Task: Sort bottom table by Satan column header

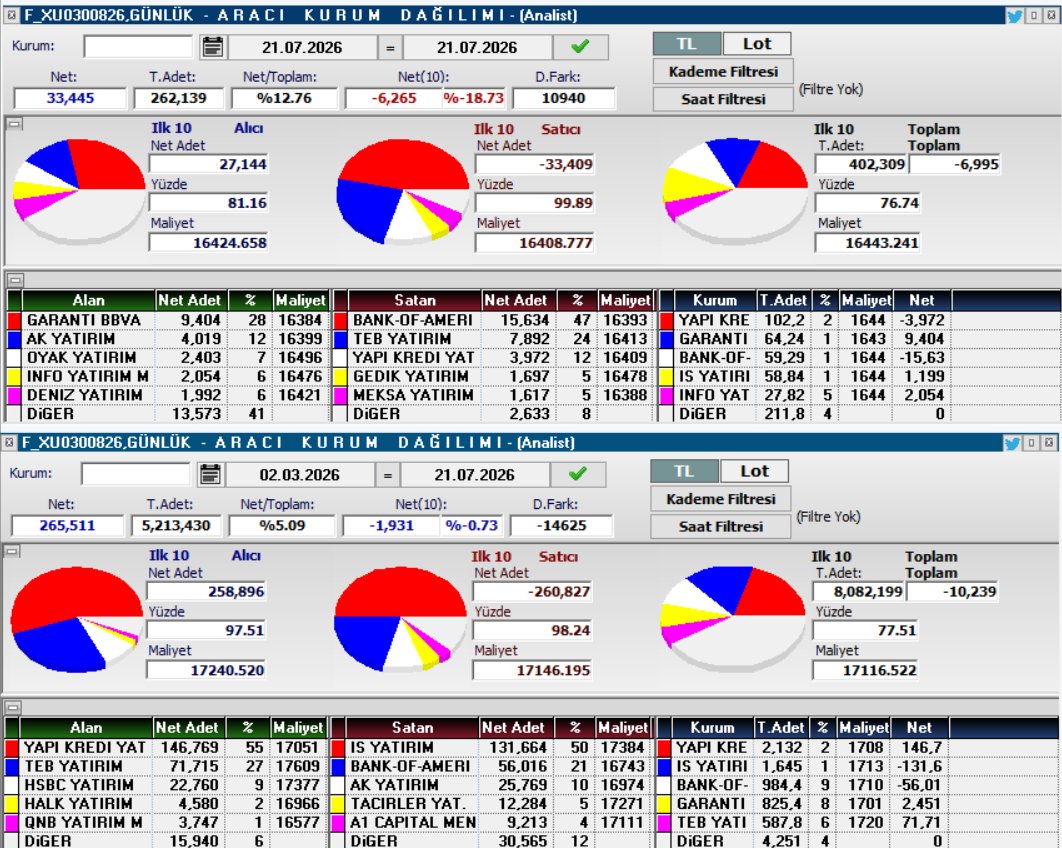Action: (x=412, y=727)
